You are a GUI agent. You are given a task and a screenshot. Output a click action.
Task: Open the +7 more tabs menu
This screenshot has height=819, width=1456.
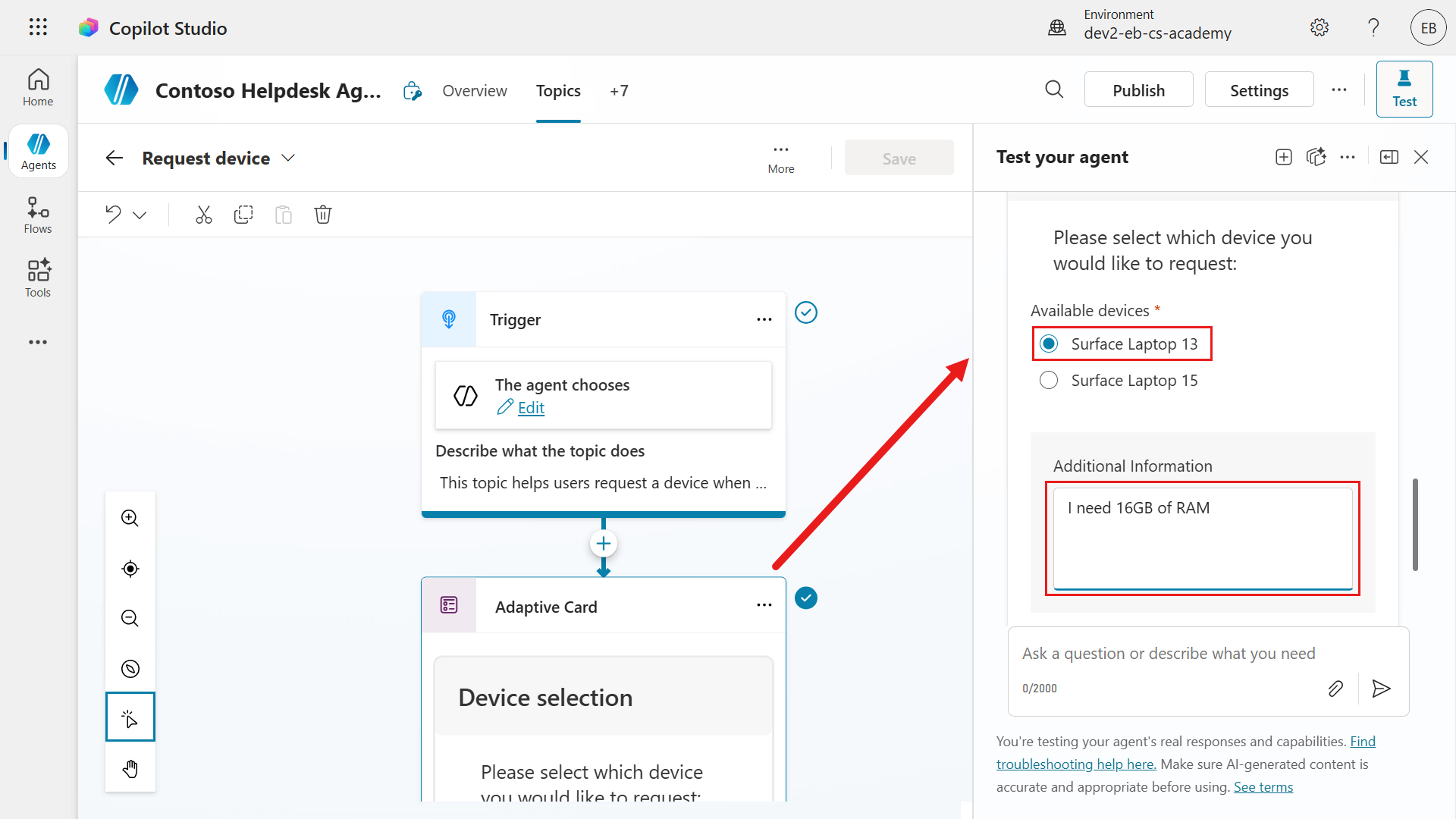[619, 91]
